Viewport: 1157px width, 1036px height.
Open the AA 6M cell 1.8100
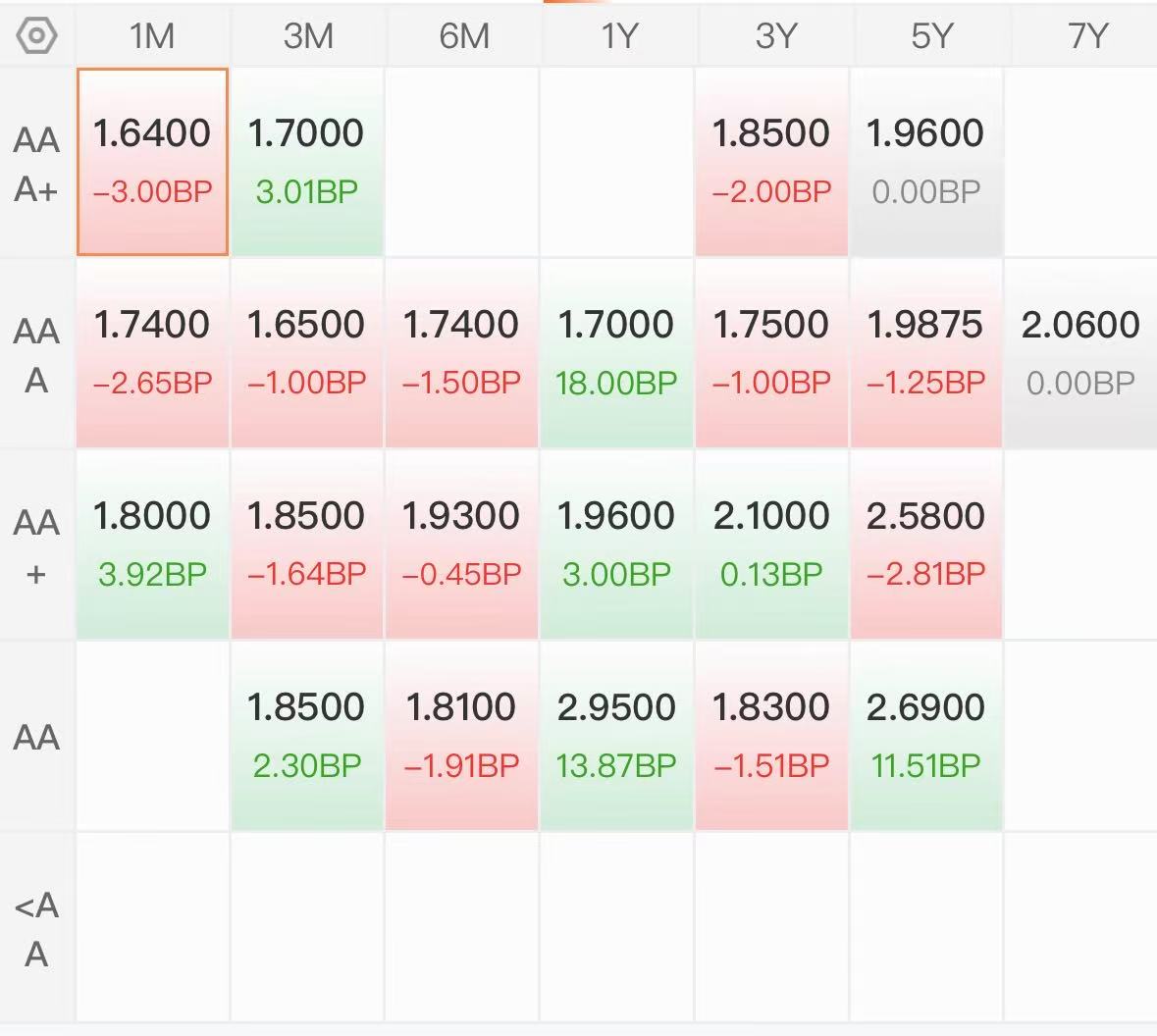click(x=461, y=736)
